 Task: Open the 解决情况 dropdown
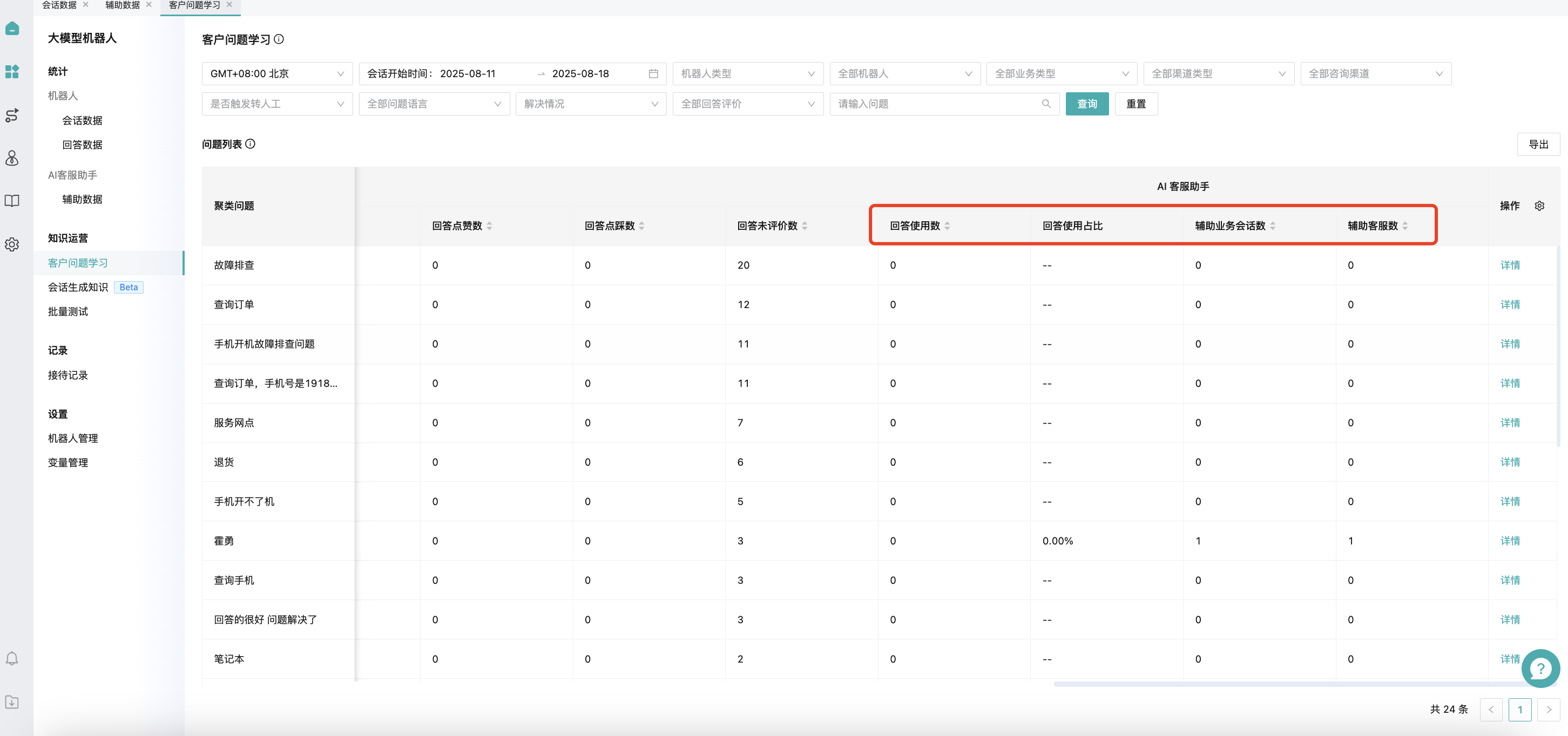(x=591, y=104)
